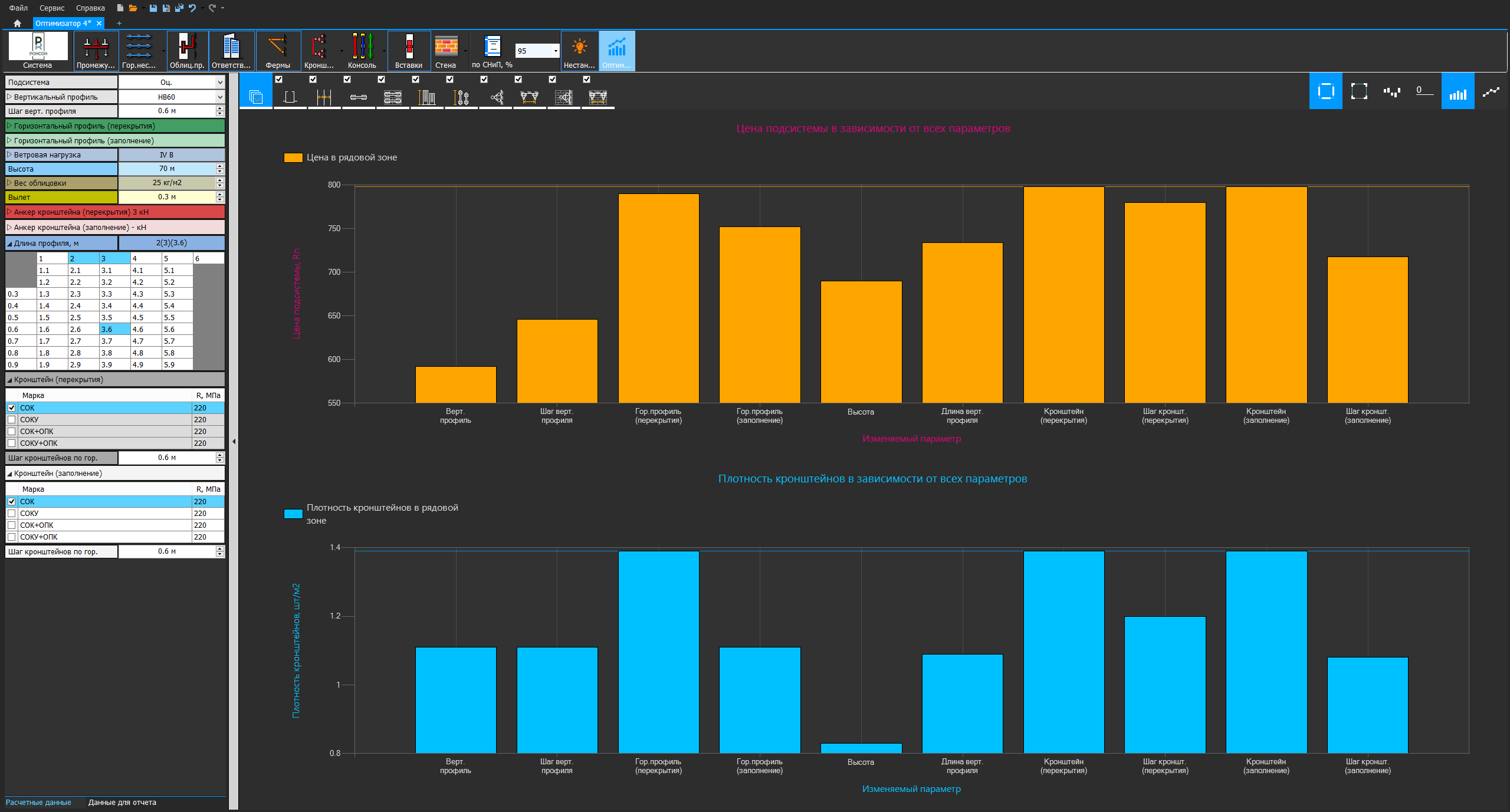This screenshot has width=1510, height=812.
Task: Check СОКУ in Кронштейн (заполнение) table
Action: (x=12, y=513)
